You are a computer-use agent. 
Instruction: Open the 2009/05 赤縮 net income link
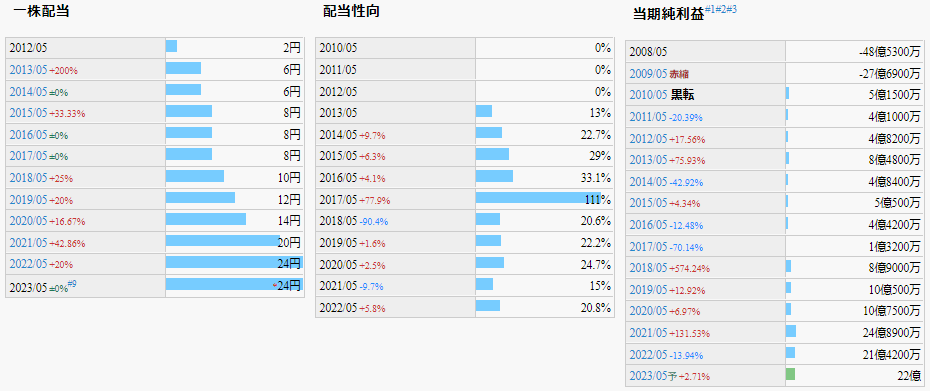pyautogui.click(x=649, y=74)
